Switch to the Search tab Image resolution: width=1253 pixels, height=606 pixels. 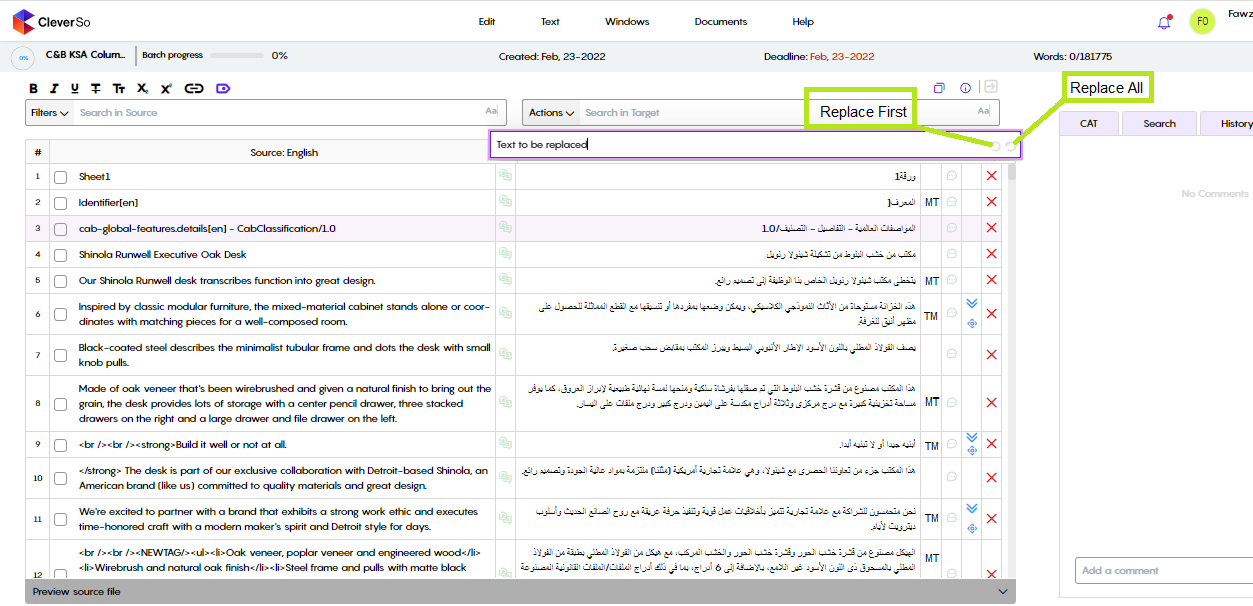[x=1159, y=123]
